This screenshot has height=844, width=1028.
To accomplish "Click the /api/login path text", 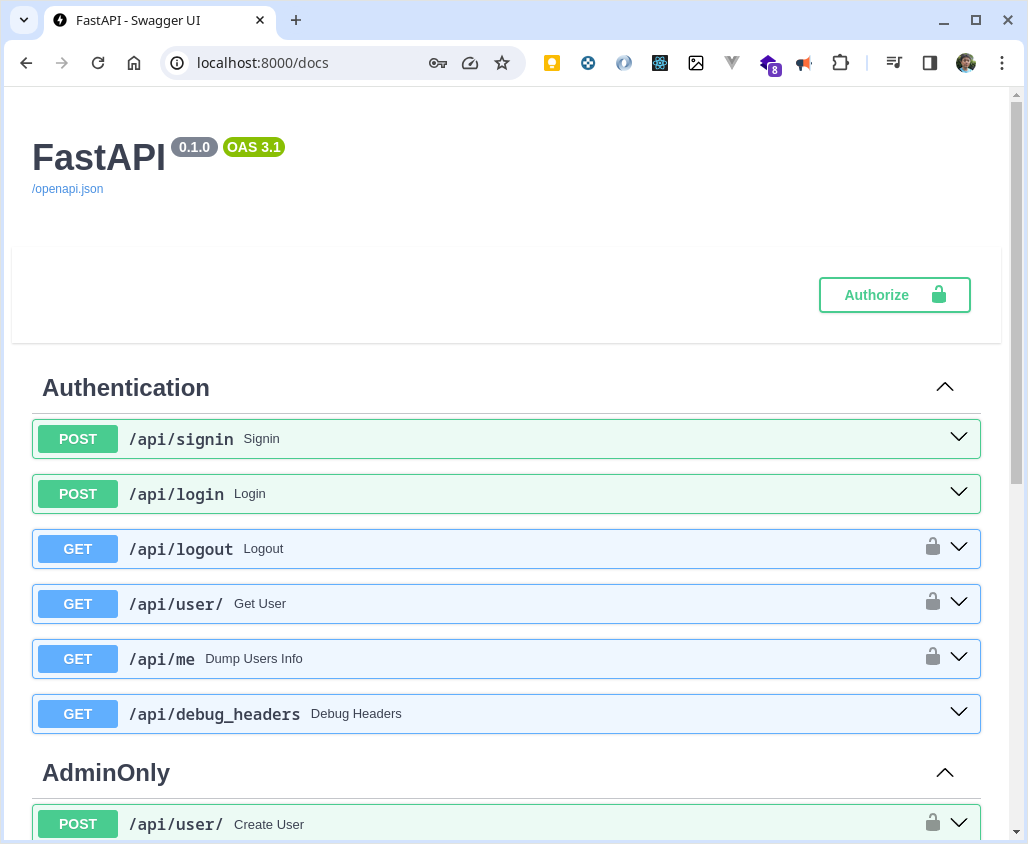I will coord(176,494).
